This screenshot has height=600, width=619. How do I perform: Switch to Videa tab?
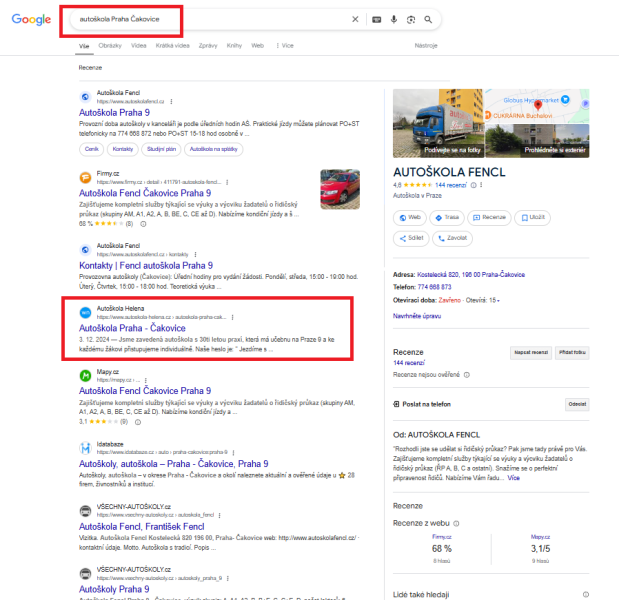pyautogui.click(x=139, y=46)
